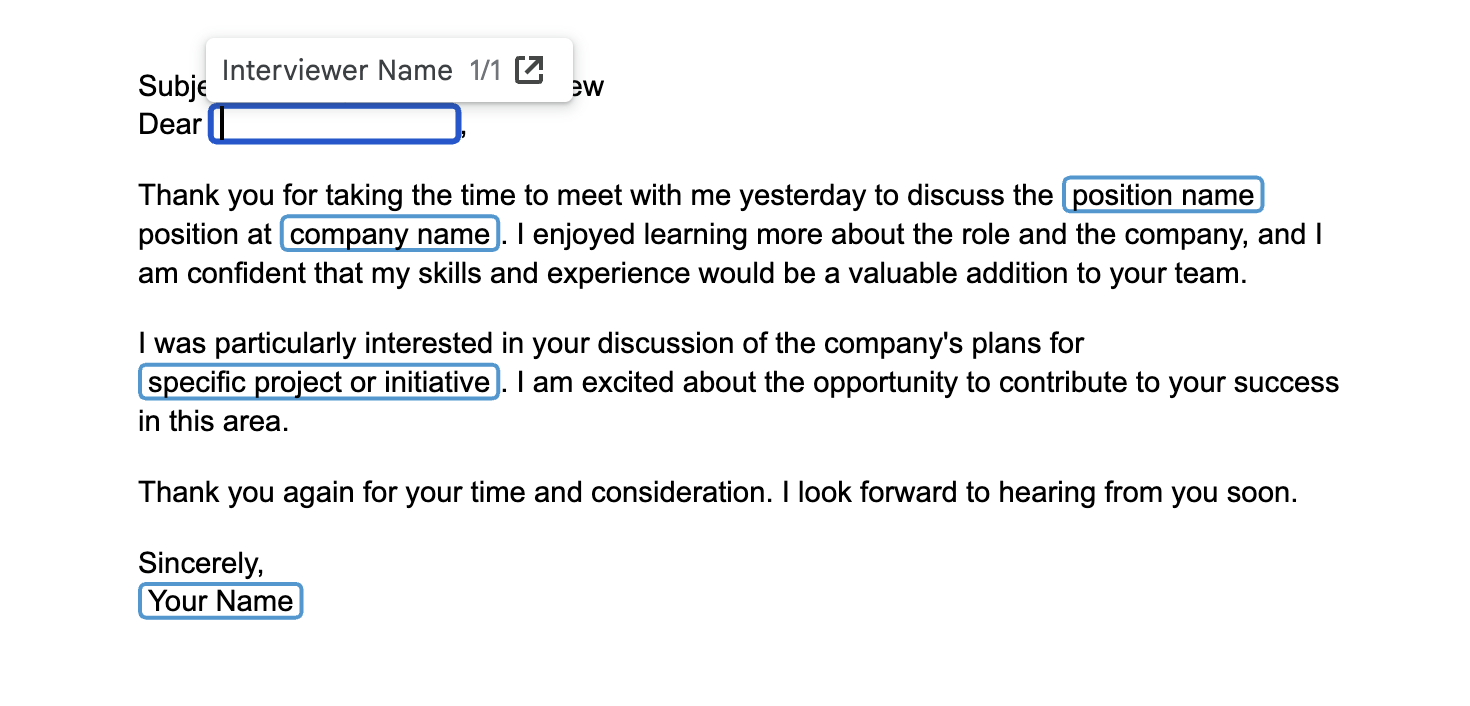Click the Thank you again closing paragraph
This screenshot has height=706, width=1470.
tap(718, 493)
